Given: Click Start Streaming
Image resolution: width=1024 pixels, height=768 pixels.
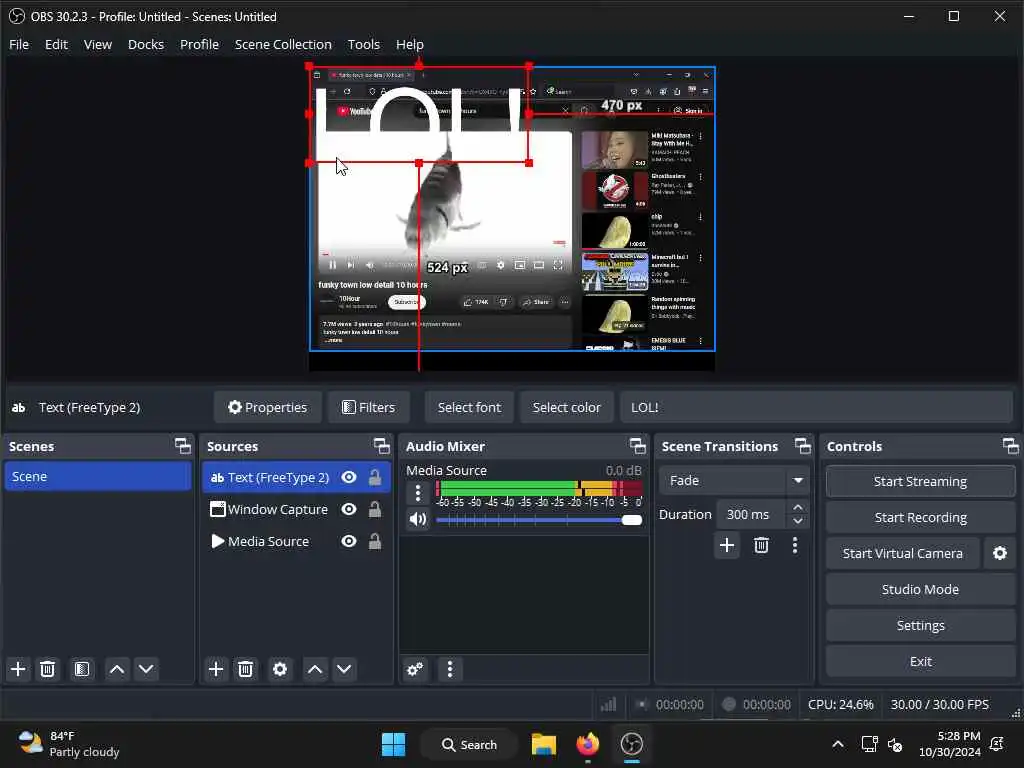Looking at the screenshot, I should (x=920, y=481).
